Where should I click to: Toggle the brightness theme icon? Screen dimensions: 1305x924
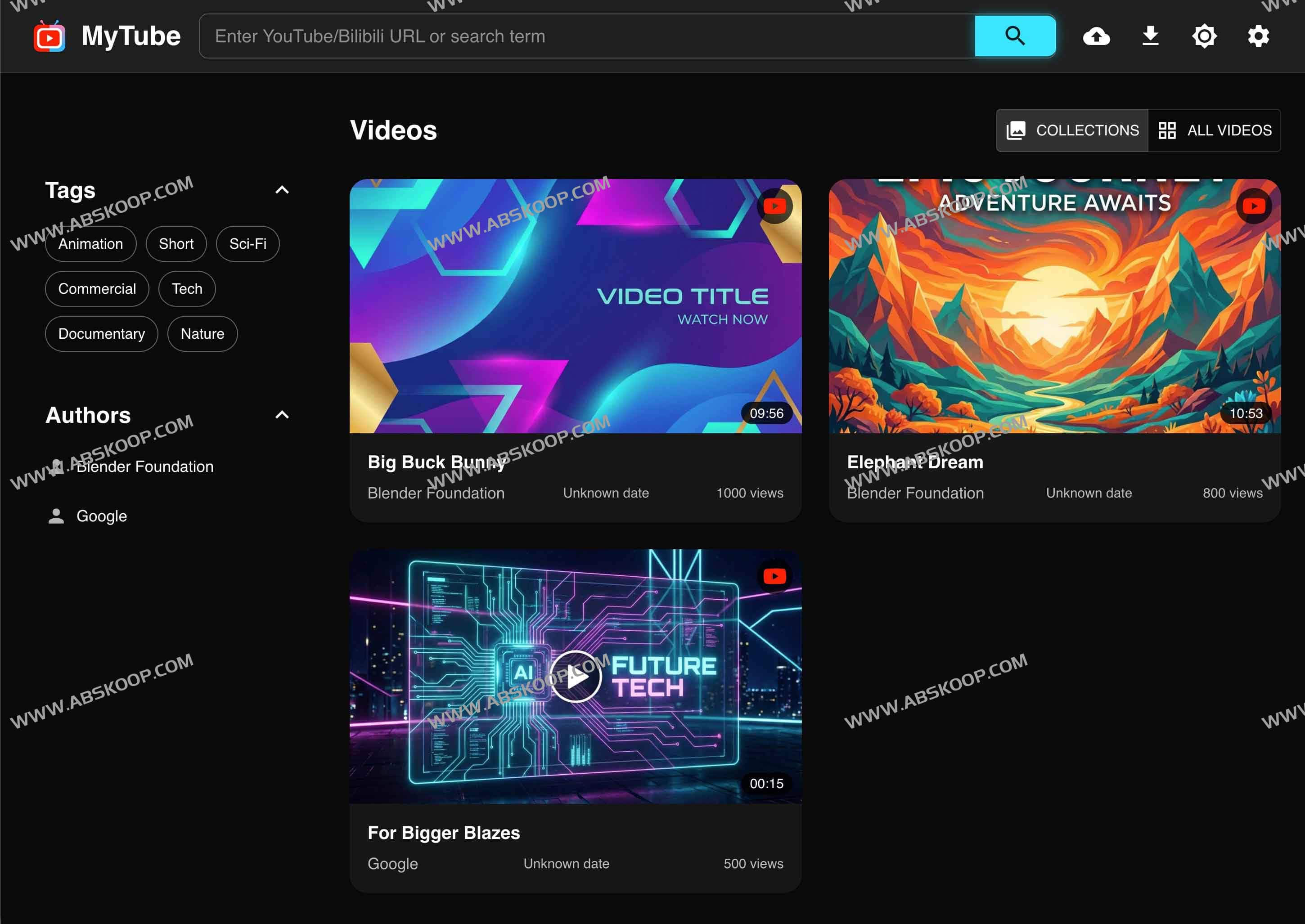[x=1204, y=36]
